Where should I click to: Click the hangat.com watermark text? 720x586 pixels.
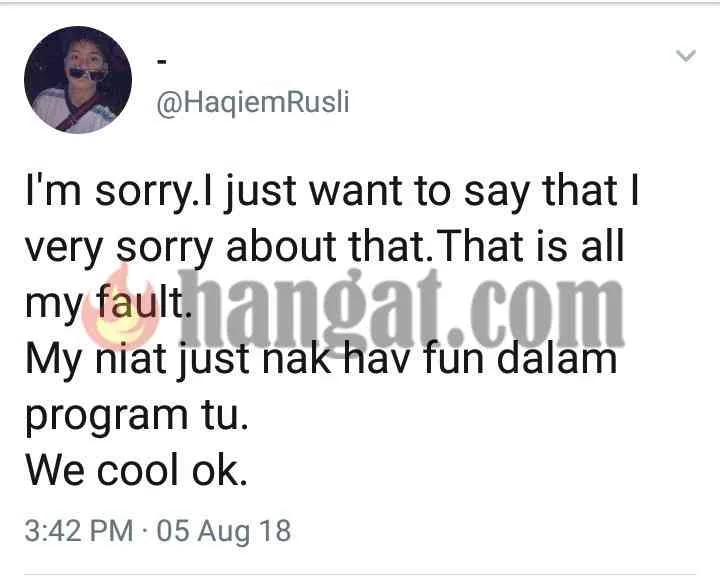click(x=400, y=310)
